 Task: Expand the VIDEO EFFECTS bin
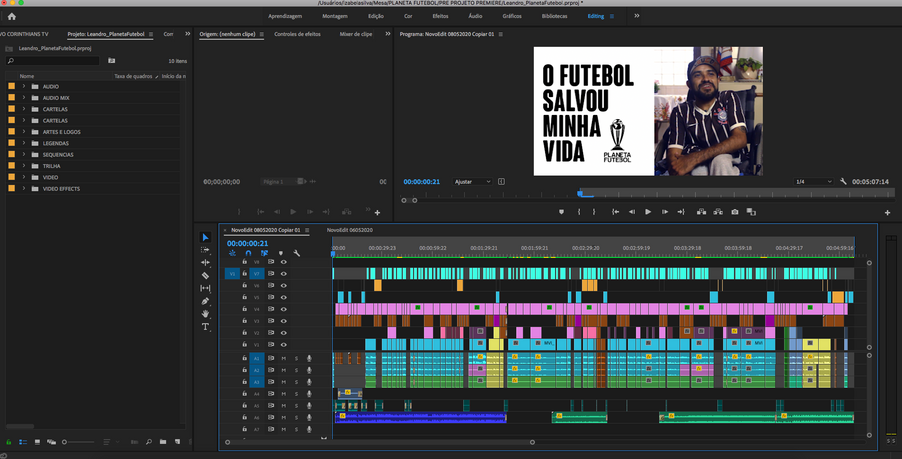24,188
